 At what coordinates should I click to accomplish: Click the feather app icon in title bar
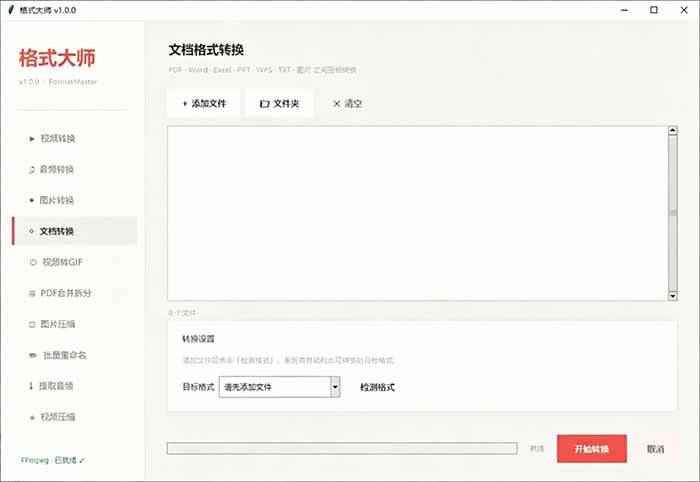[x=11, y=10]
